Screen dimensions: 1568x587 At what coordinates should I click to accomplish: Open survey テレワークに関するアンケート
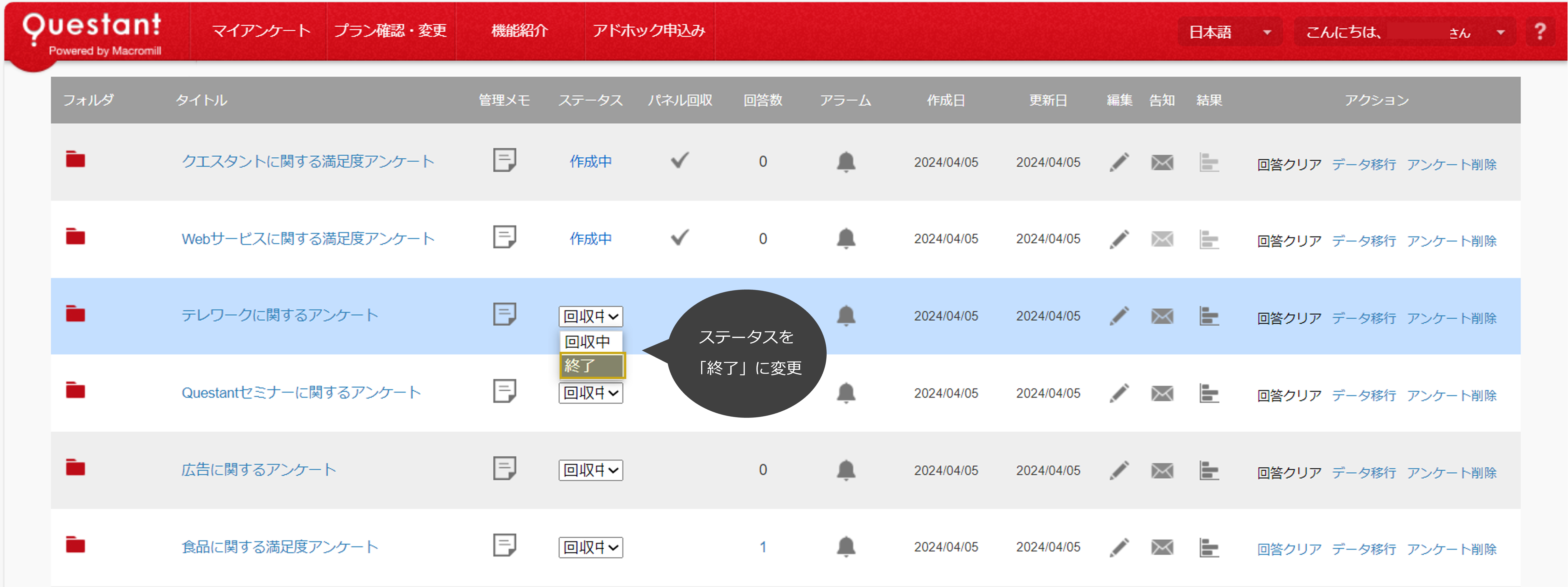point(280,315)
